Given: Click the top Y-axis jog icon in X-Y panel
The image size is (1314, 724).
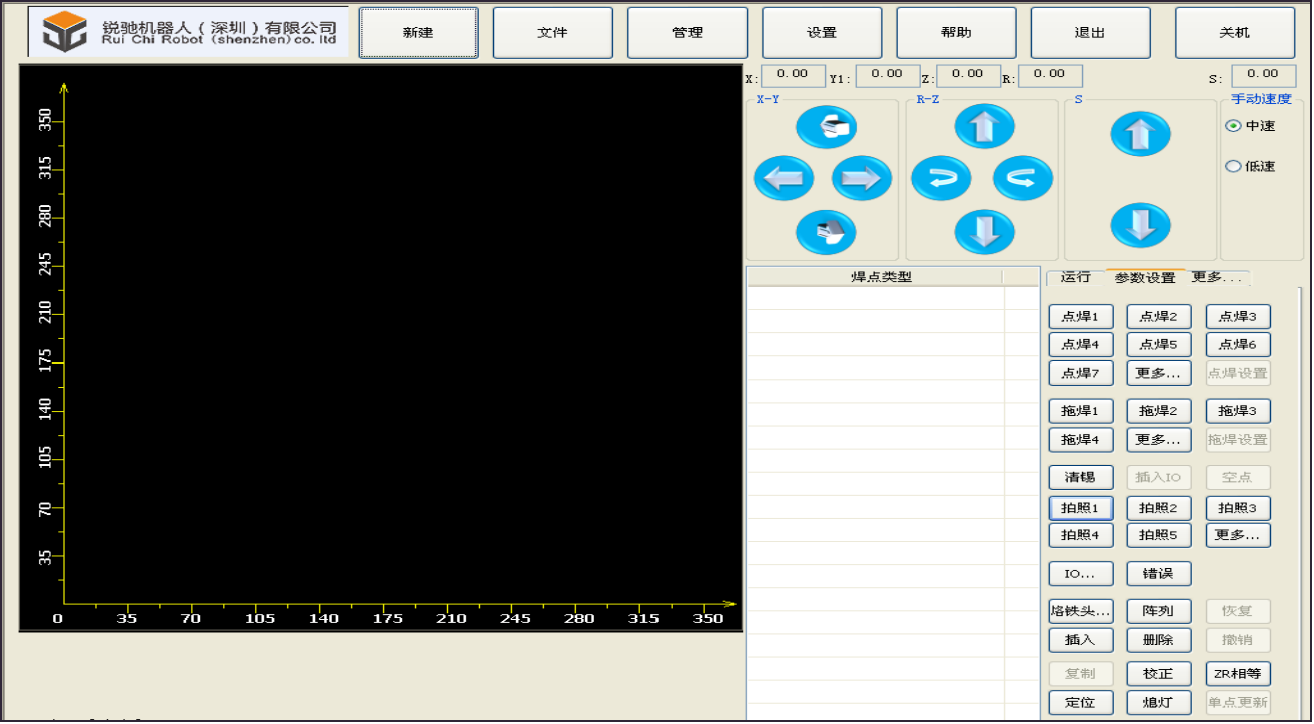Looking at the screenshot, I should click(826, 127).
